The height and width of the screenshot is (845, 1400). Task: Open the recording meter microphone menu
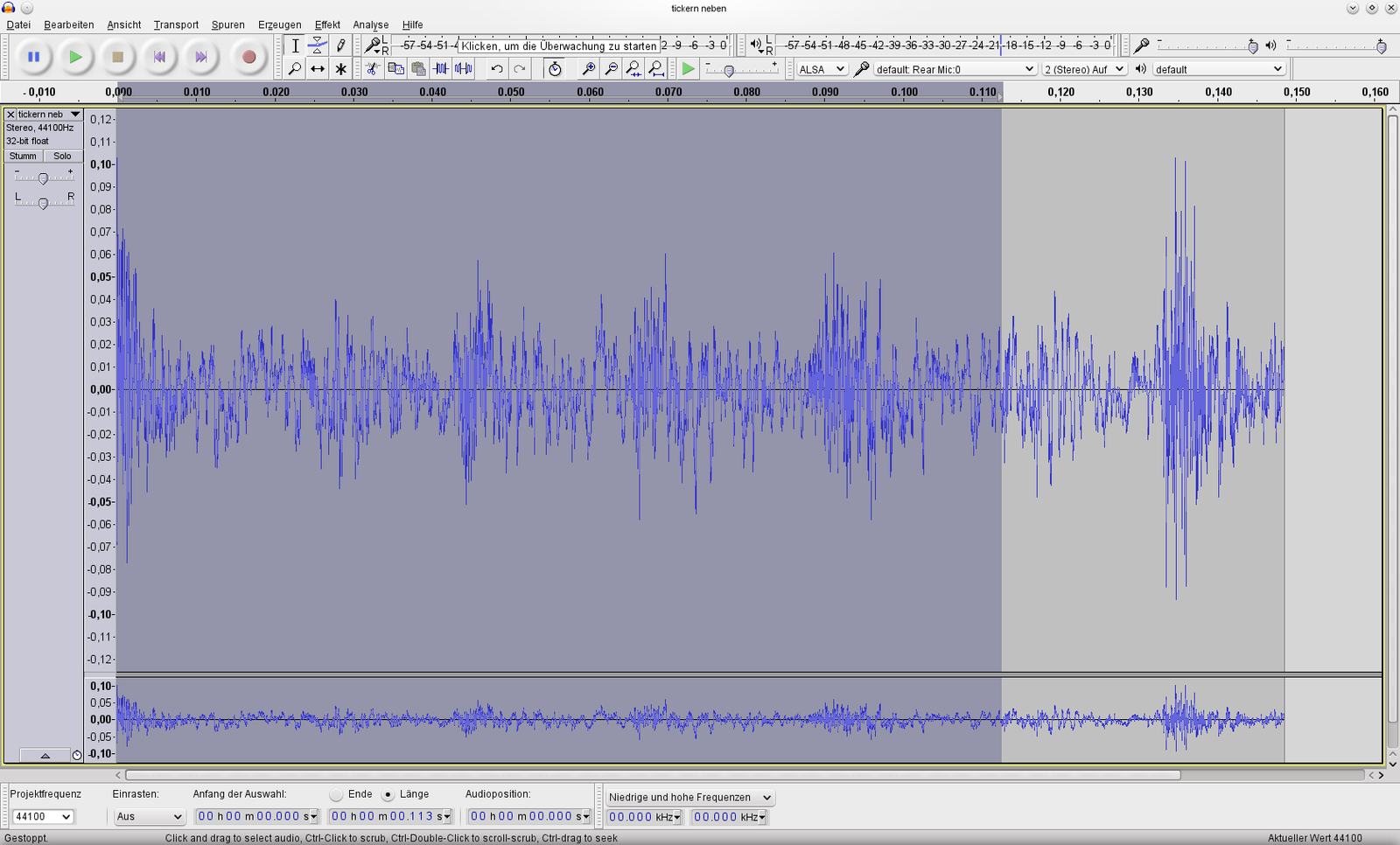pos(374,45)
